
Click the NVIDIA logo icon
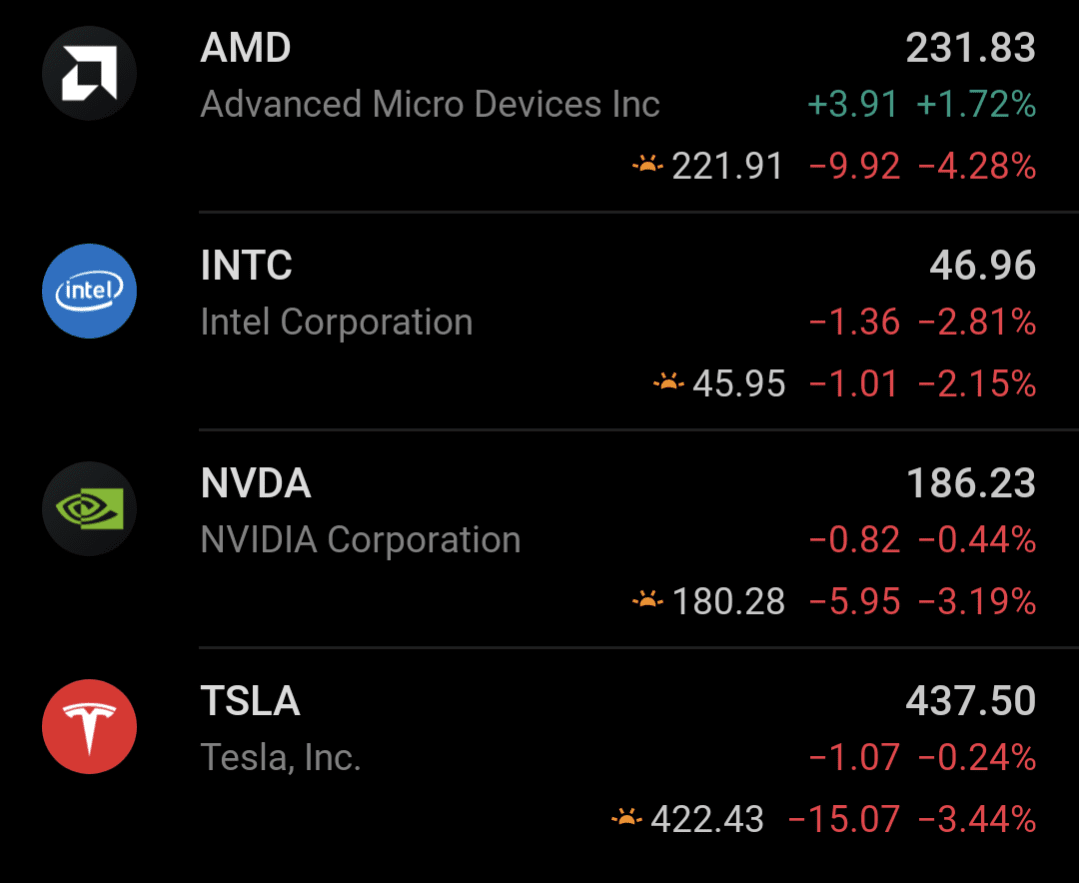89,509
